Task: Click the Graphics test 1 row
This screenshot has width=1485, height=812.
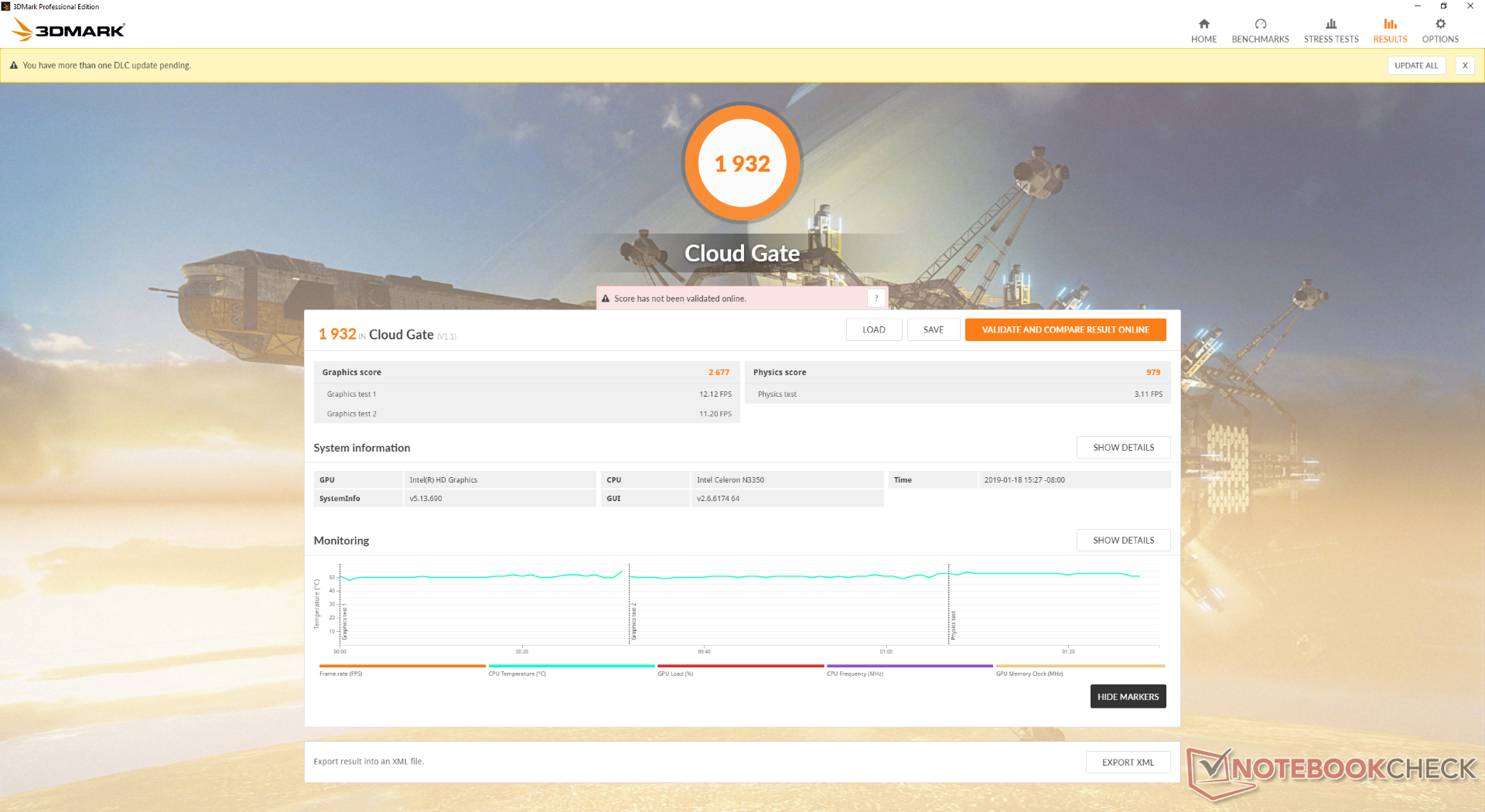Action: (x=527, y=394)
